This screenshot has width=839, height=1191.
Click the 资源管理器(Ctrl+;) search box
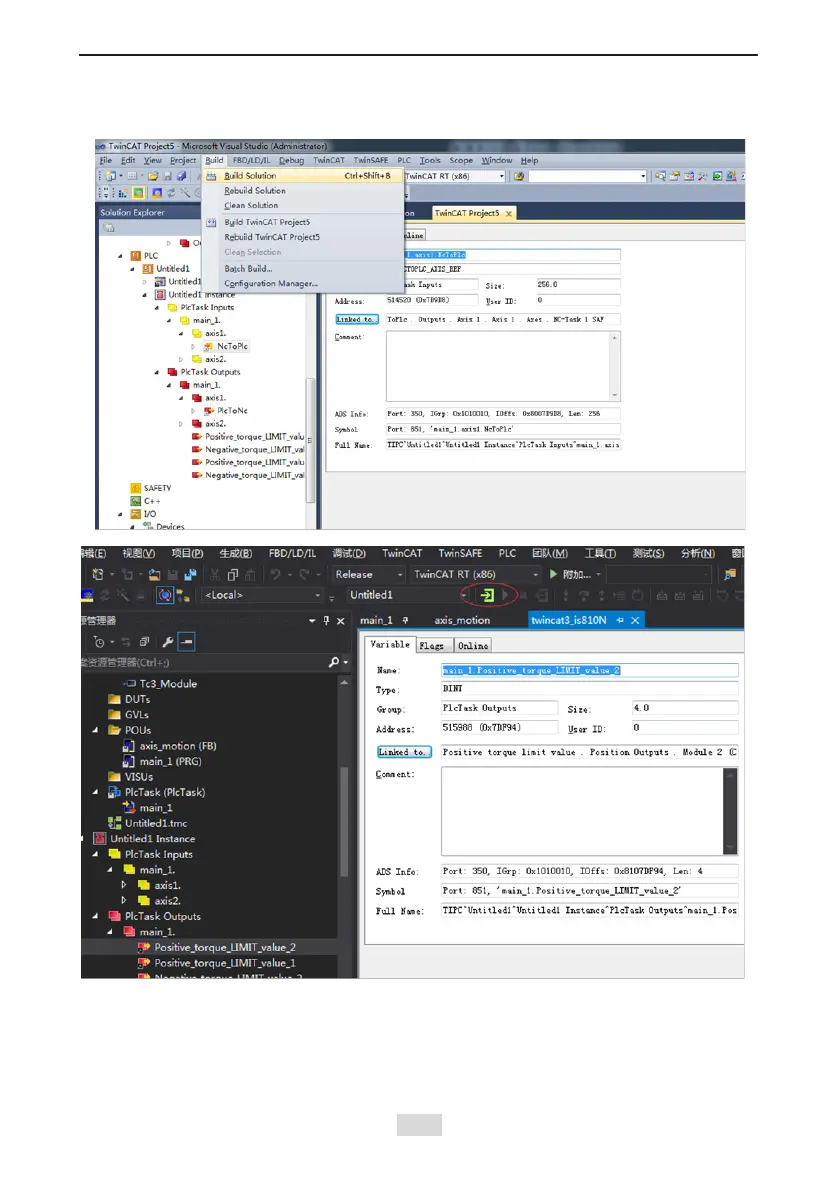point(204,663)
